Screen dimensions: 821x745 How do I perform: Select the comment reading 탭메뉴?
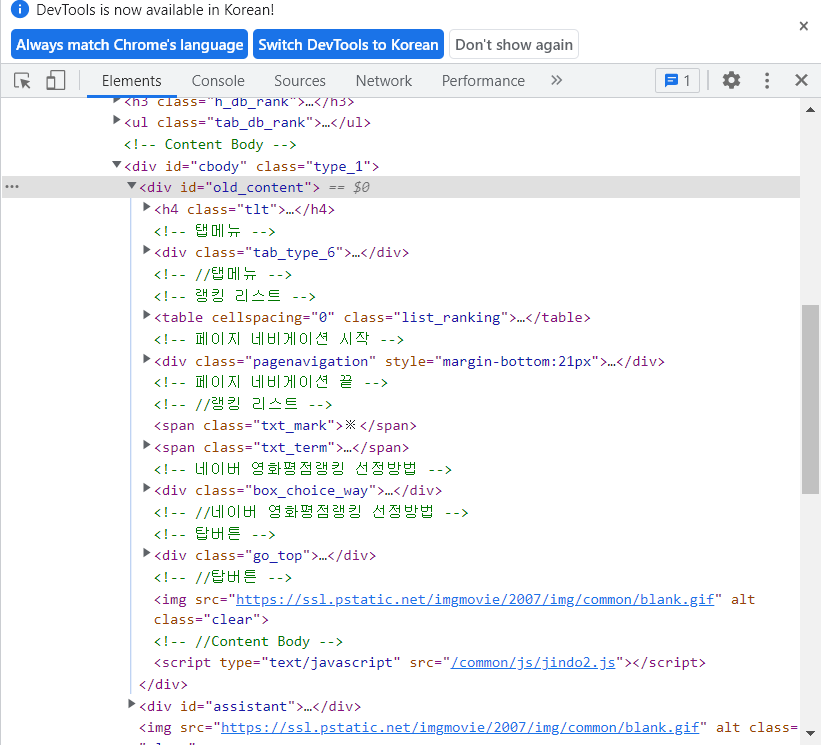(214, 231)
